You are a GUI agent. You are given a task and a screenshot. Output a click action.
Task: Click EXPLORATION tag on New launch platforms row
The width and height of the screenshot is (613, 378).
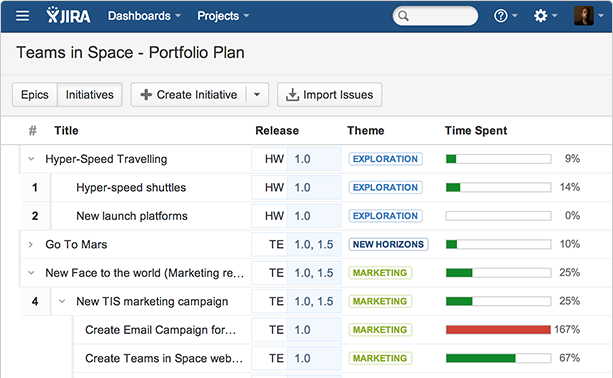[385, 216]
